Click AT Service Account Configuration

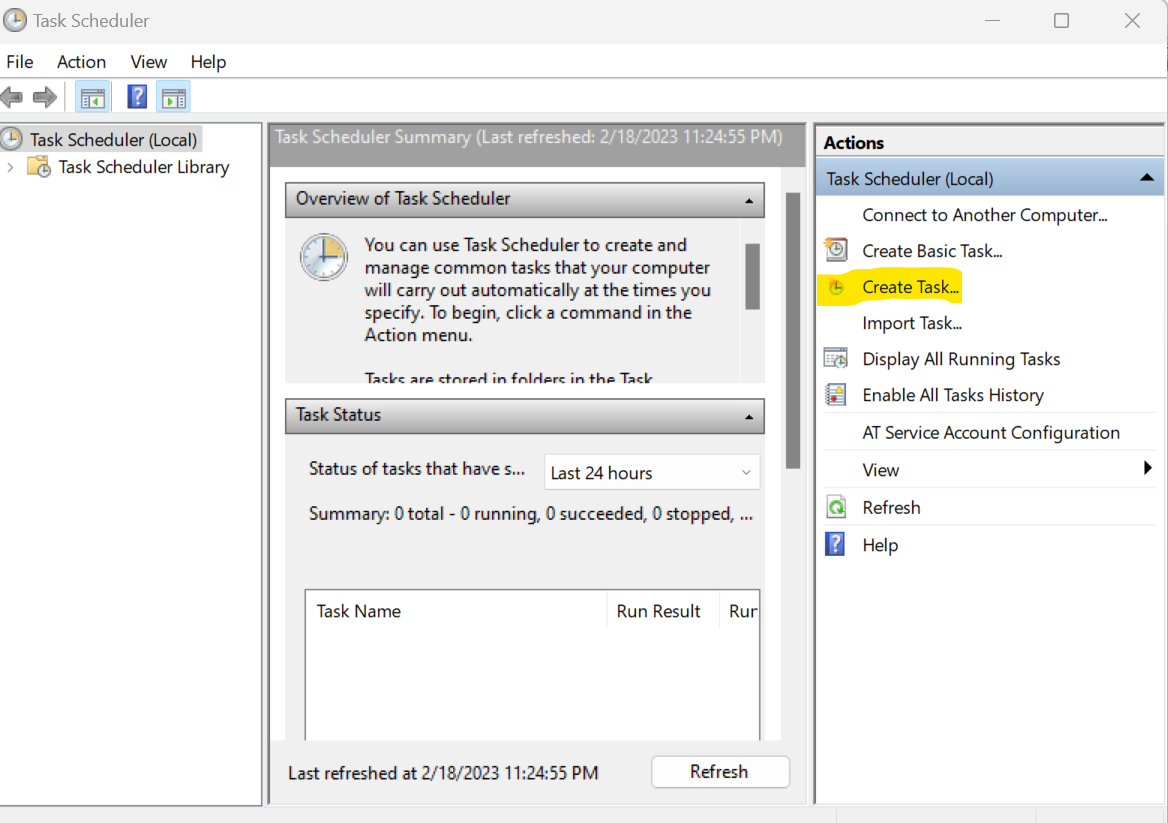tap(991, 433)
